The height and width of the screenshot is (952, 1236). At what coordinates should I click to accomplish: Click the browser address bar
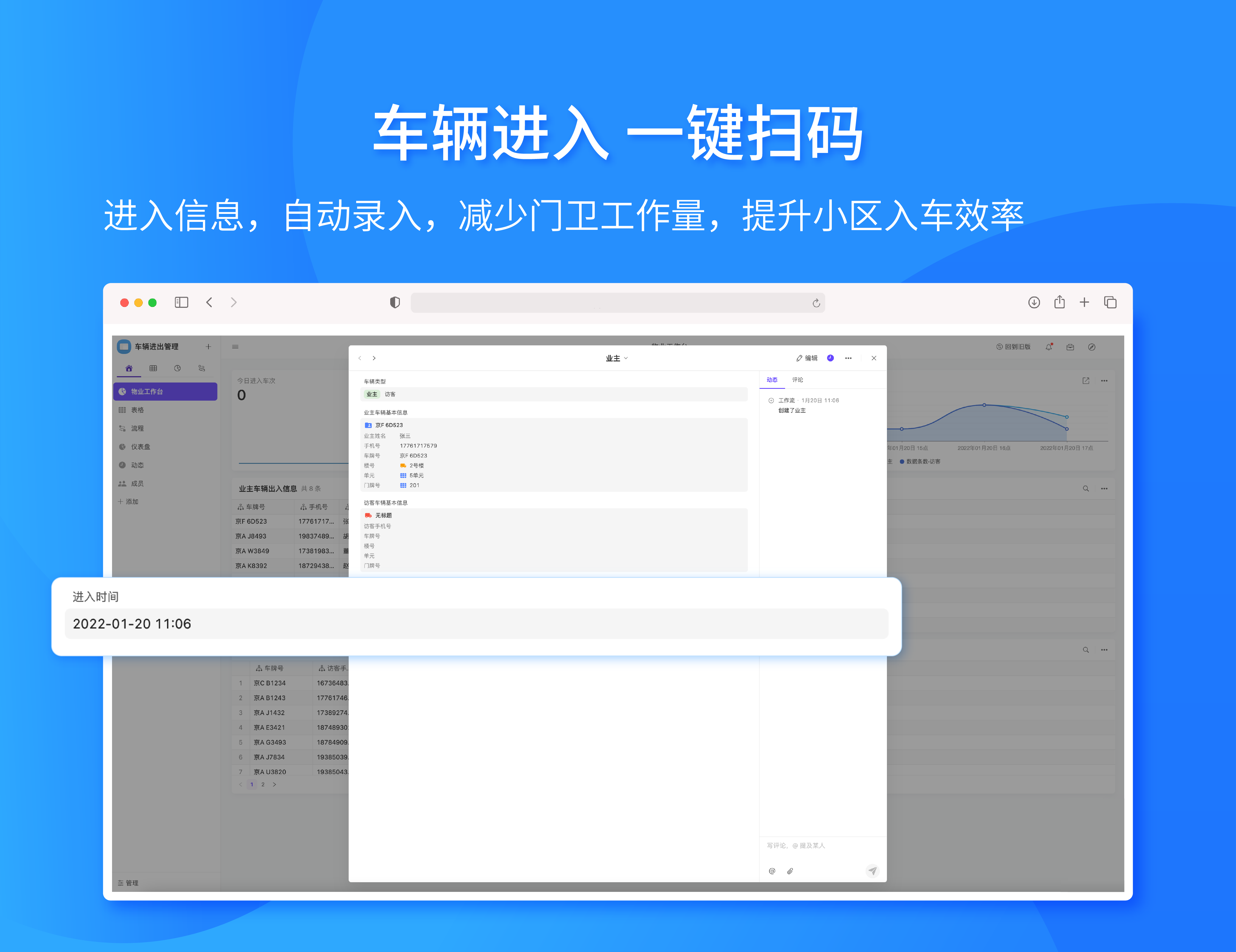pyautogui.click(x=617, y=303)
